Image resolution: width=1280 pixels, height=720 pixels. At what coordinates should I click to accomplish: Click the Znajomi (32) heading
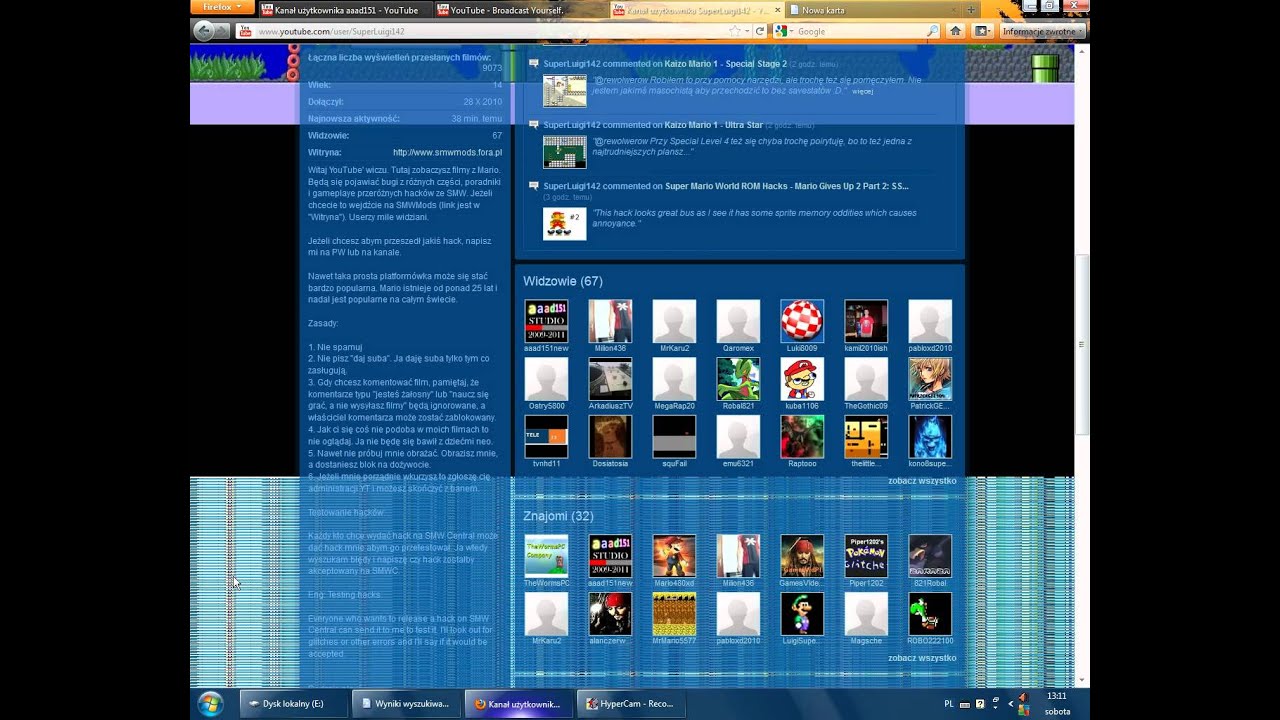coord(558,516)
